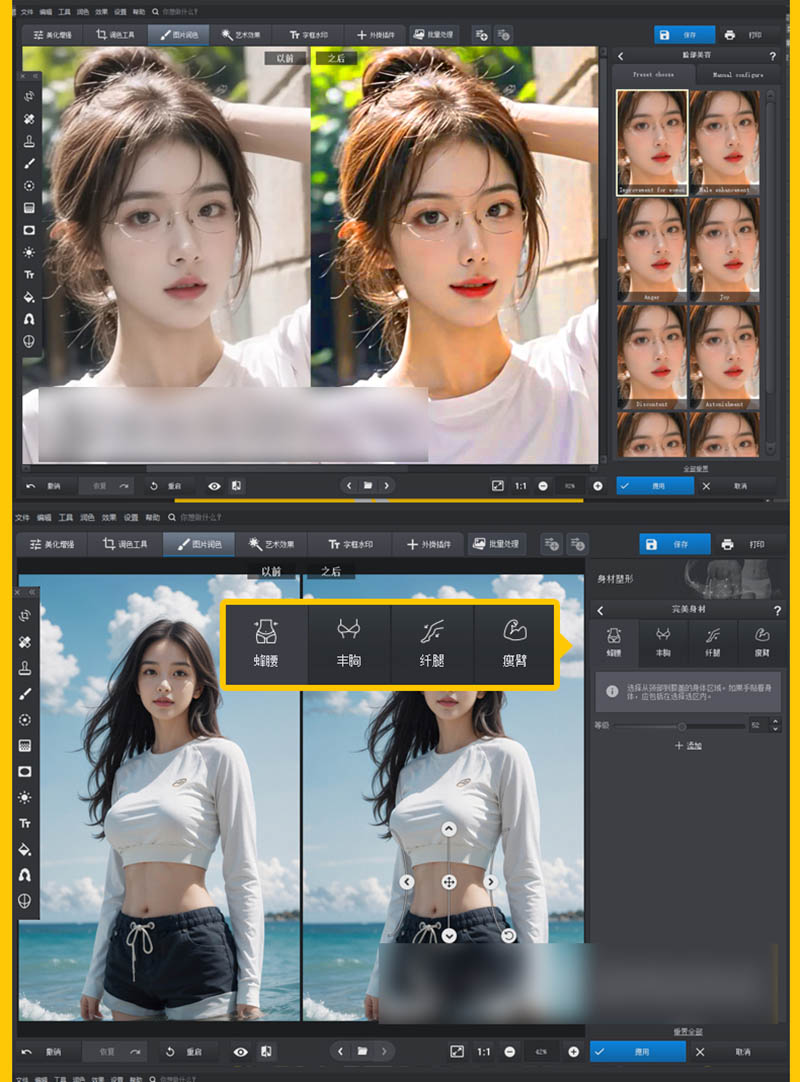Toggle the split compare view in the body-shaping window
Viewport: 800px width, 1082px height.
point(266,1052)
